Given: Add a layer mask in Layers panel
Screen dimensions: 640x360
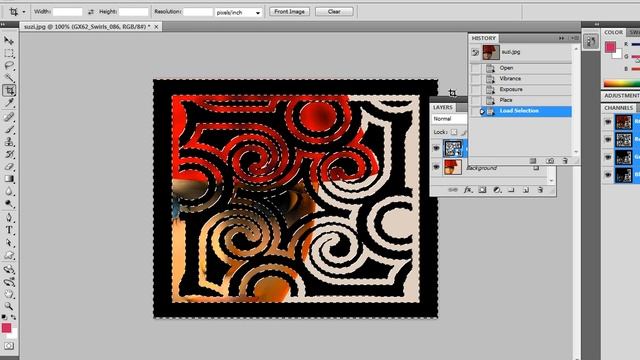Looking at the screenshot, I should pos(482,190).
